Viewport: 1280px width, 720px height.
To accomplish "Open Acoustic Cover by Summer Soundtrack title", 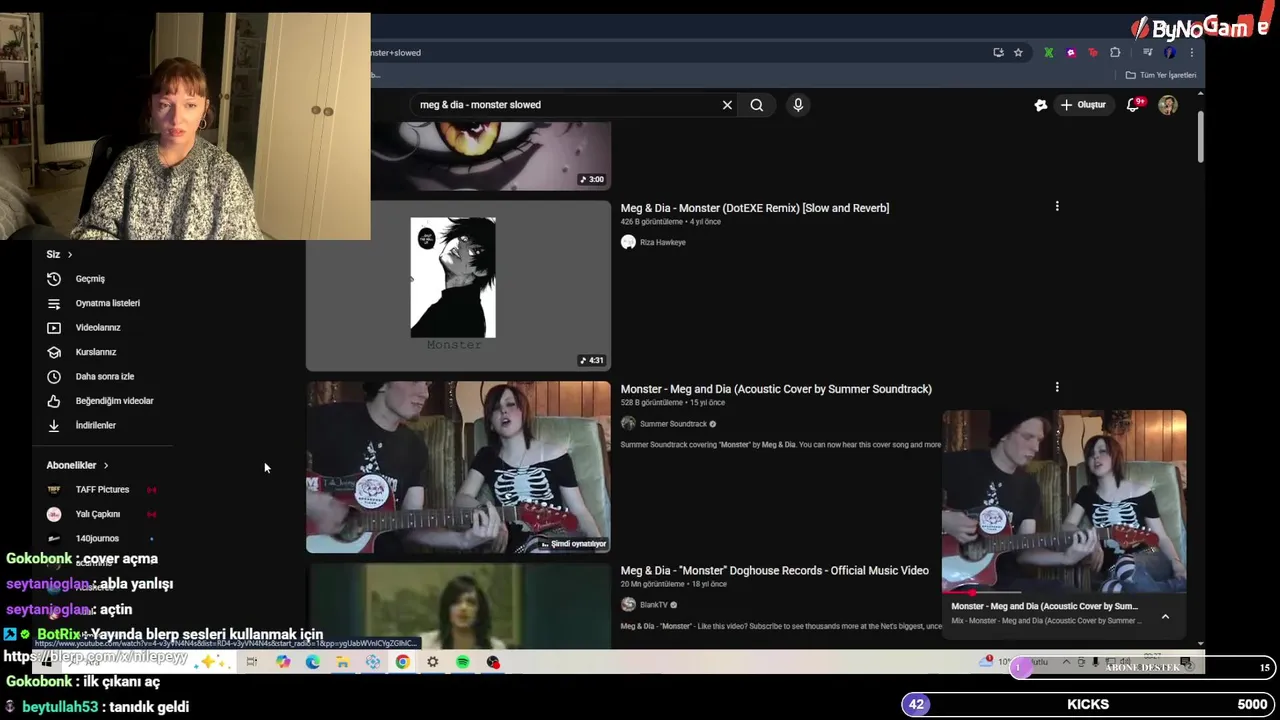I will pos(776,389).
